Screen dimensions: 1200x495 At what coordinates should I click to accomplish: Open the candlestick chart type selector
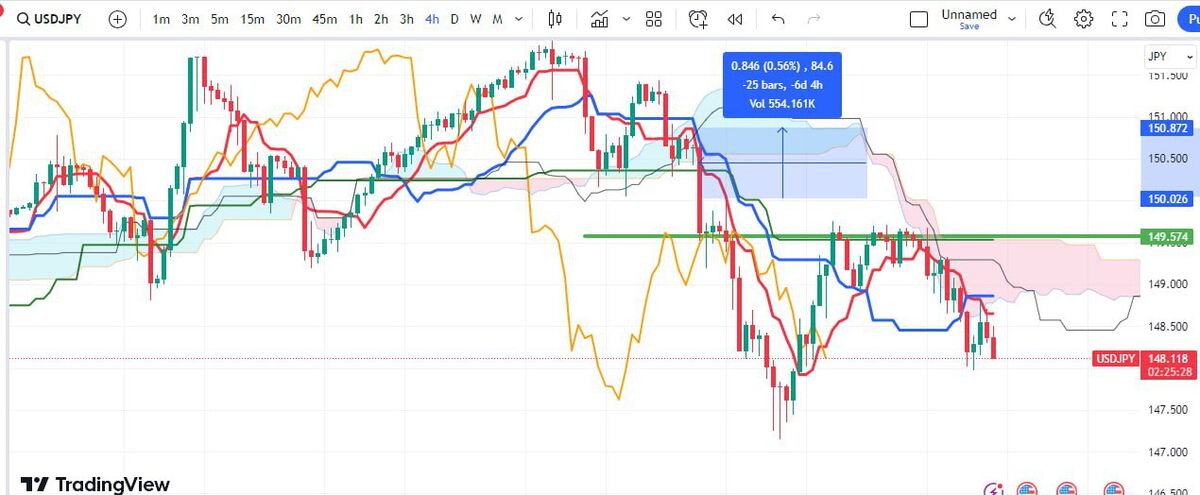tap(557, 19)
